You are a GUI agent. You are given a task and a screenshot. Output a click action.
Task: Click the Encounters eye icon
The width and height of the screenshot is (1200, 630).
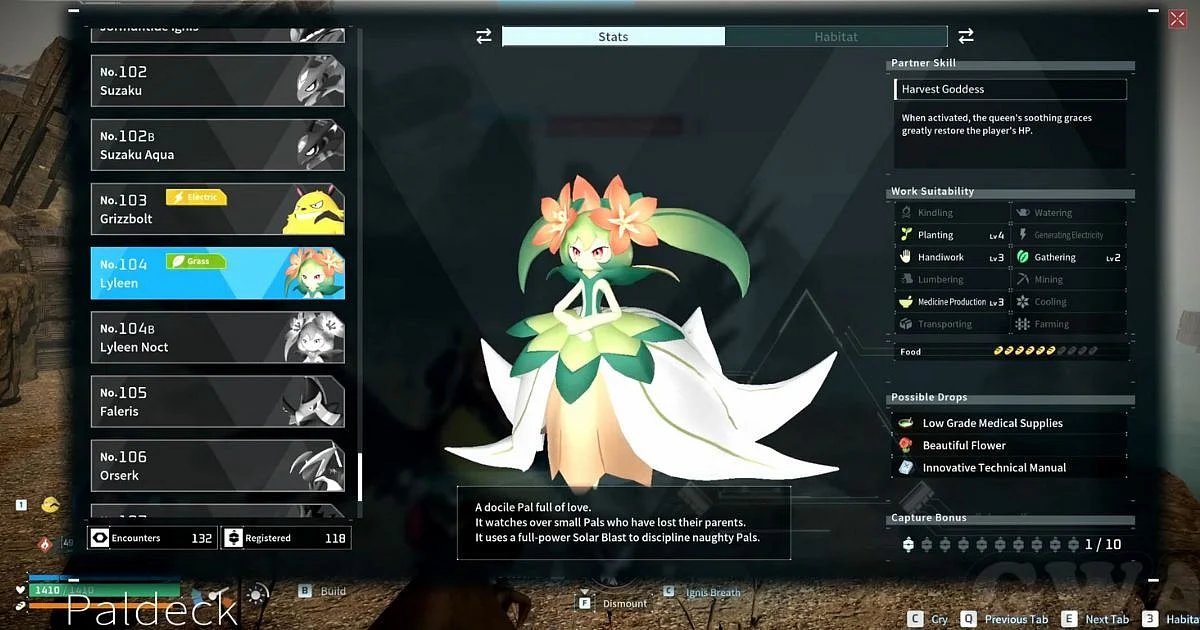(x=99, y=538)
